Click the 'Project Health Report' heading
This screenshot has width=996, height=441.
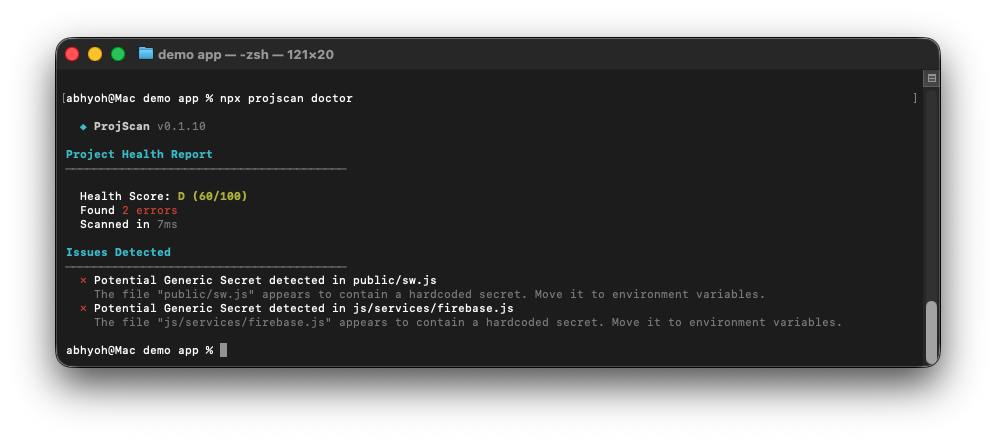(x=139, y=154)
